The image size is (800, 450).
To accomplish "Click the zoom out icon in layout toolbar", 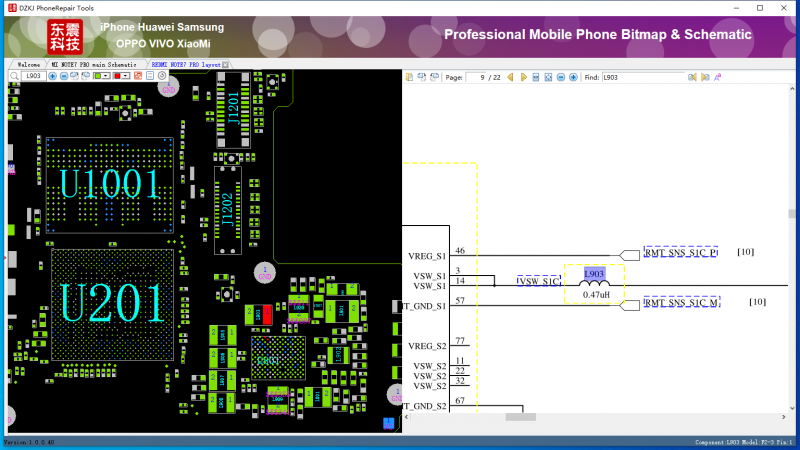I will [x=64, y=76].
